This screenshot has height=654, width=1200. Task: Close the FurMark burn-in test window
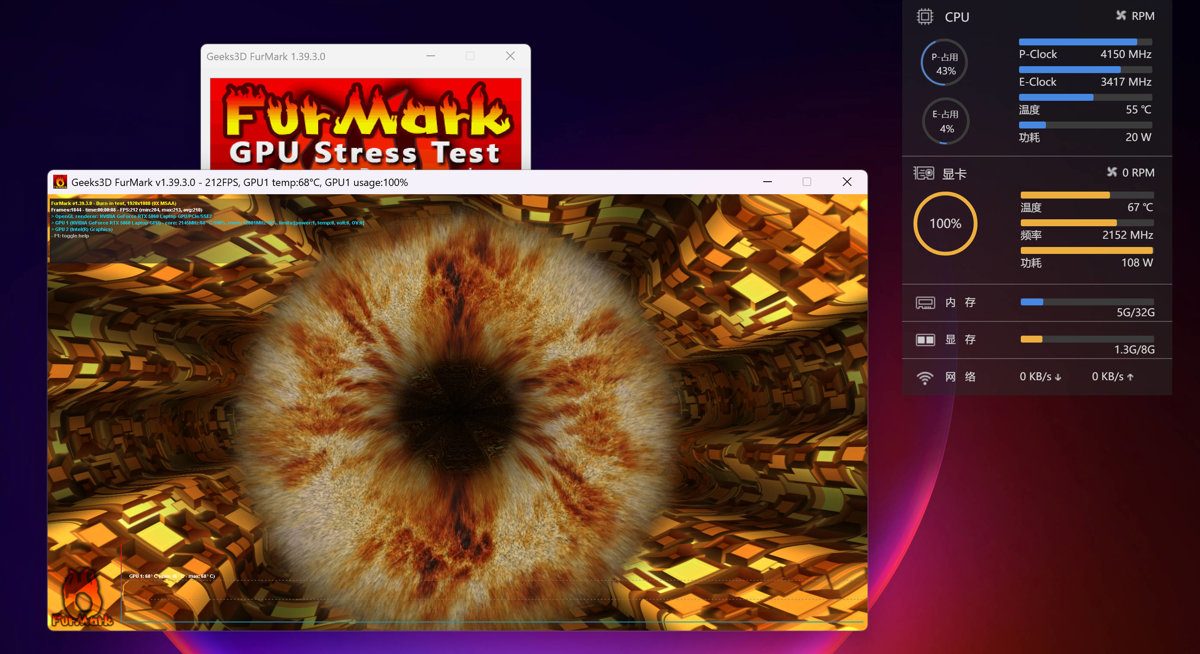click(847, 182)
